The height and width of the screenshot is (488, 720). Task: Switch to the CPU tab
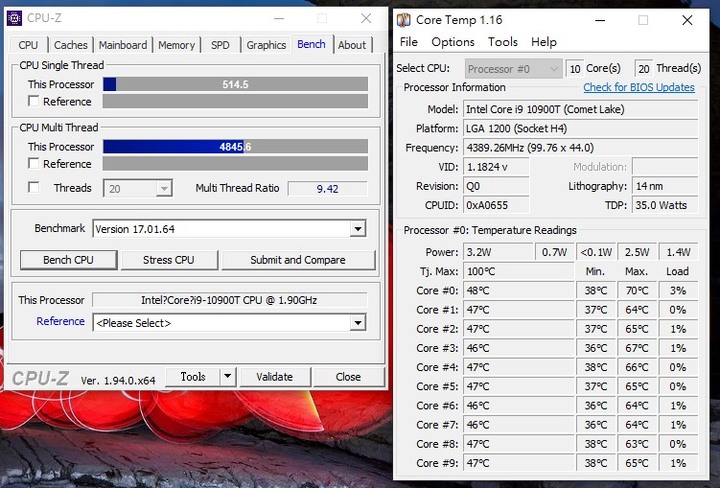[28, 45]
